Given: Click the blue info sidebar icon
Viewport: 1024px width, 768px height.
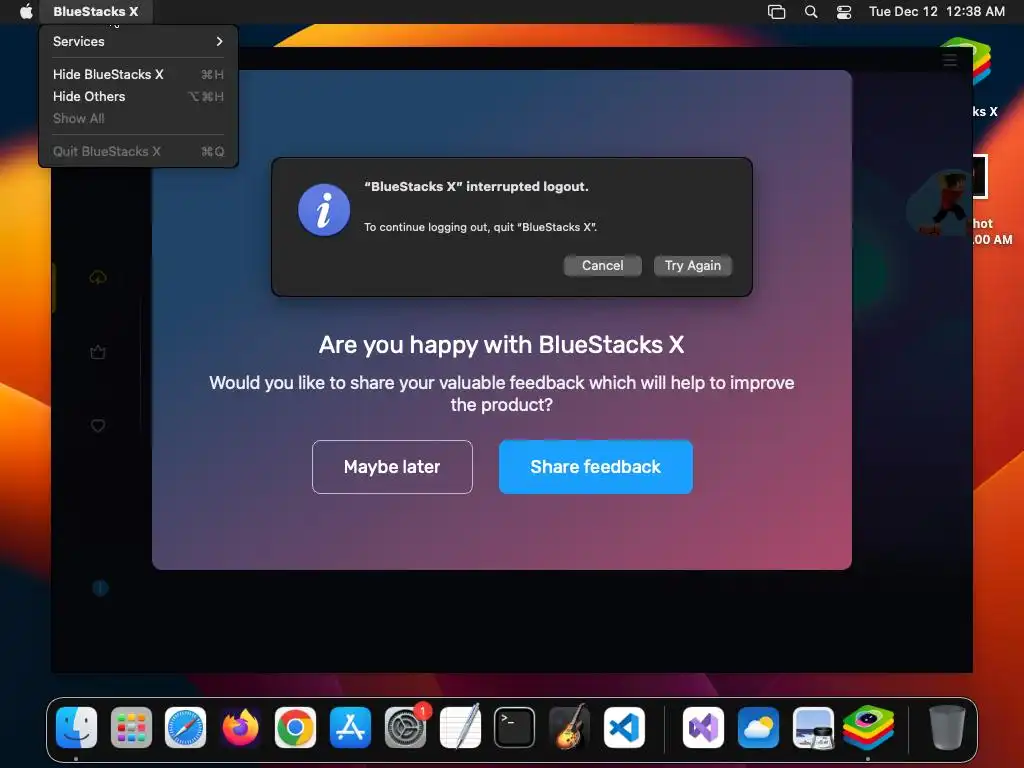Looking at the screenshot, I should pyautogui.click(x=100, y=588).
